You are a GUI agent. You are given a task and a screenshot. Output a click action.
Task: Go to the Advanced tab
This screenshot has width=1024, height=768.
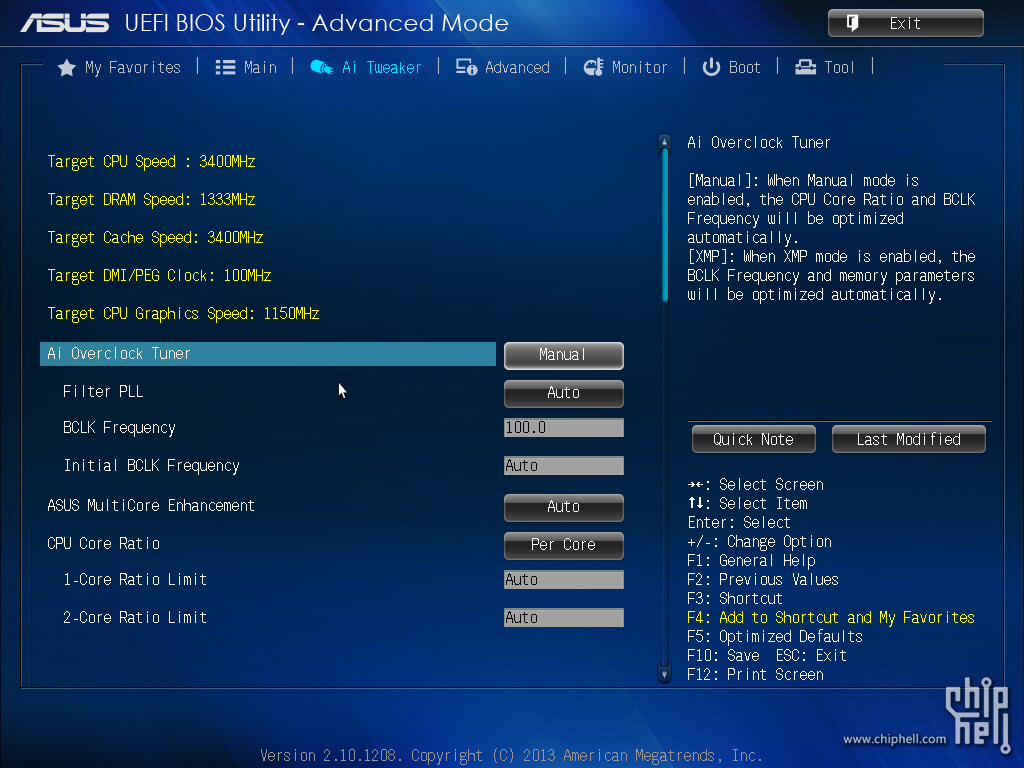[517, 67]
